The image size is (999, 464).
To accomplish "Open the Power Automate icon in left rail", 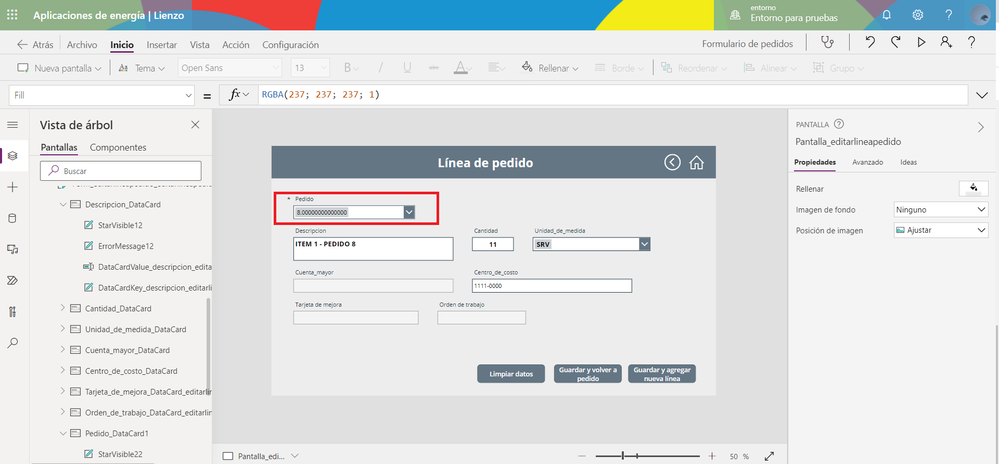I will pos(13,280).
